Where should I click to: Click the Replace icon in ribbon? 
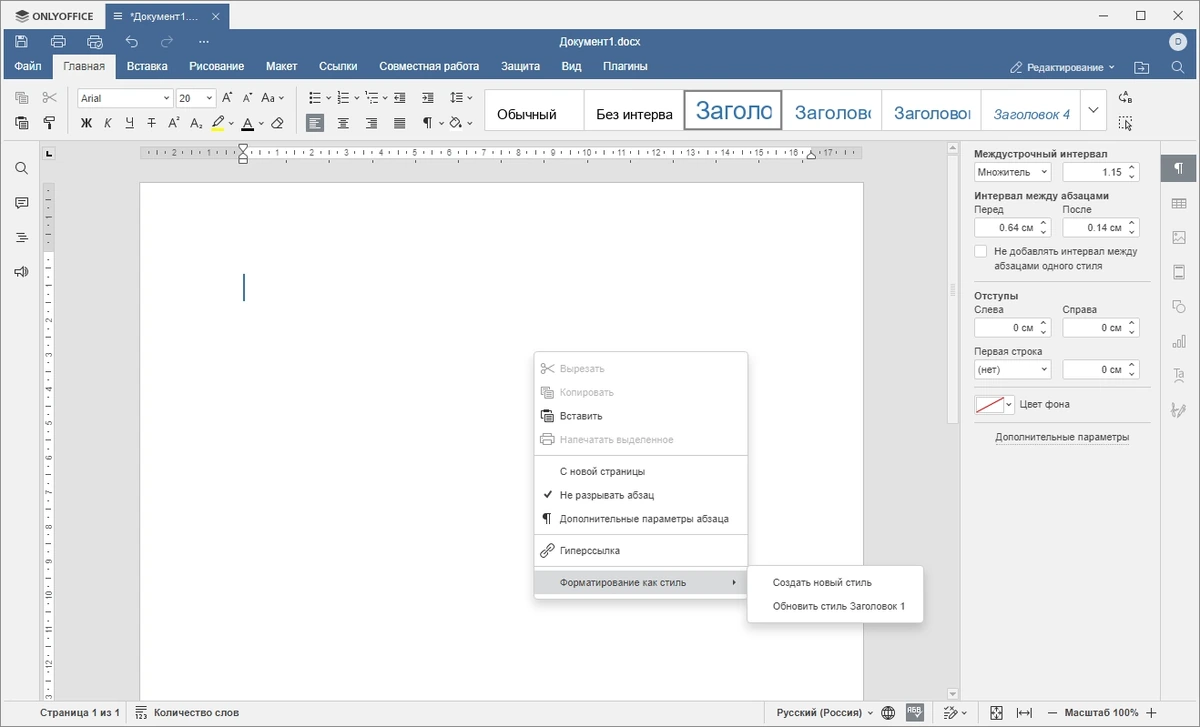1125,98
